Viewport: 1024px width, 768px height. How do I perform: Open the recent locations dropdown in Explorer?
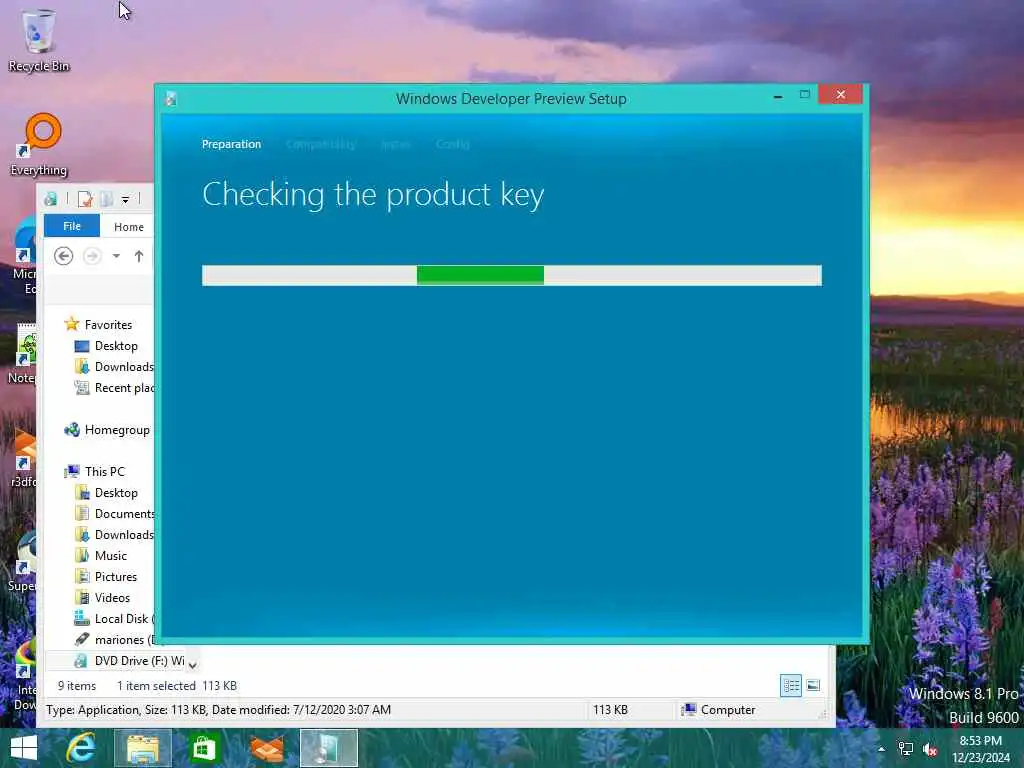(x=116, y=256)
